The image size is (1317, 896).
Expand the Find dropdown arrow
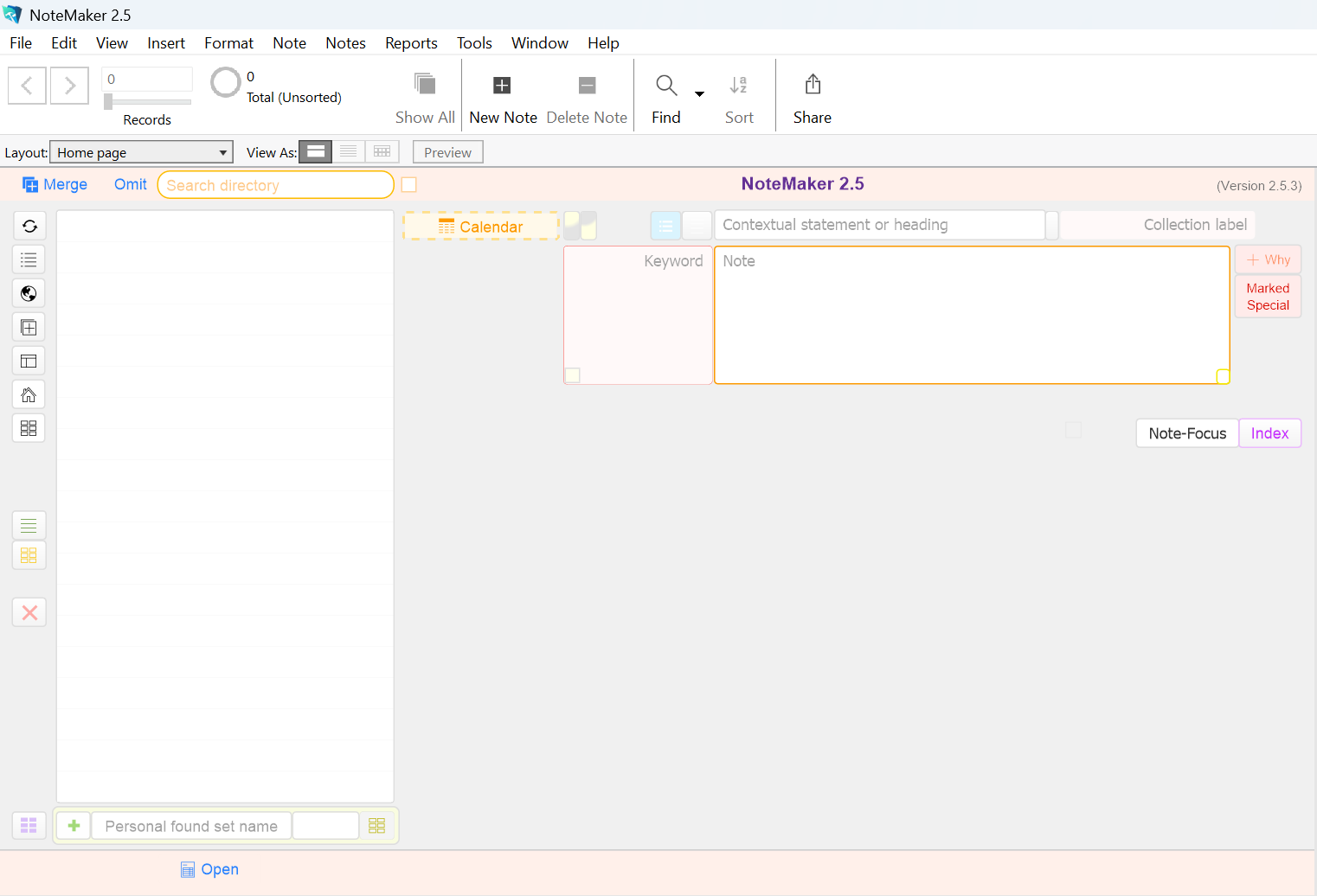[x=699, y=93]
